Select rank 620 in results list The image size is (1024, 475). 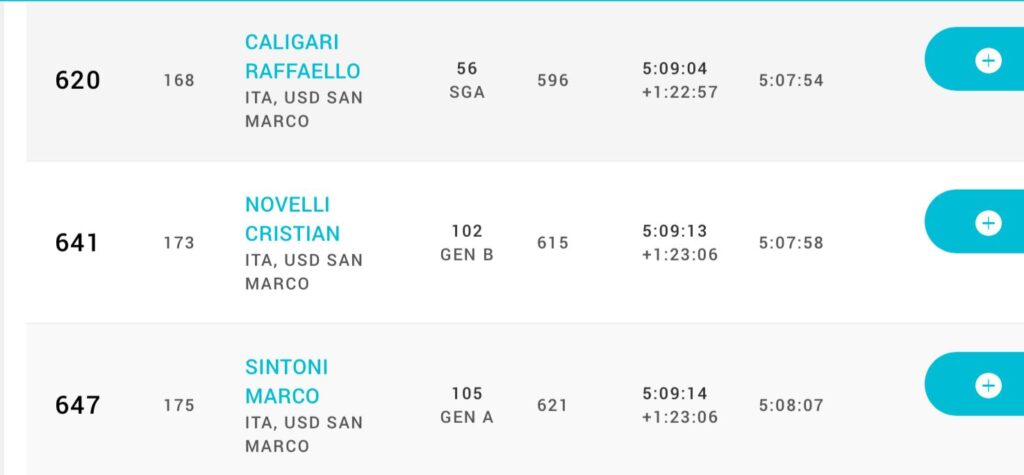[x=78, y=80]
